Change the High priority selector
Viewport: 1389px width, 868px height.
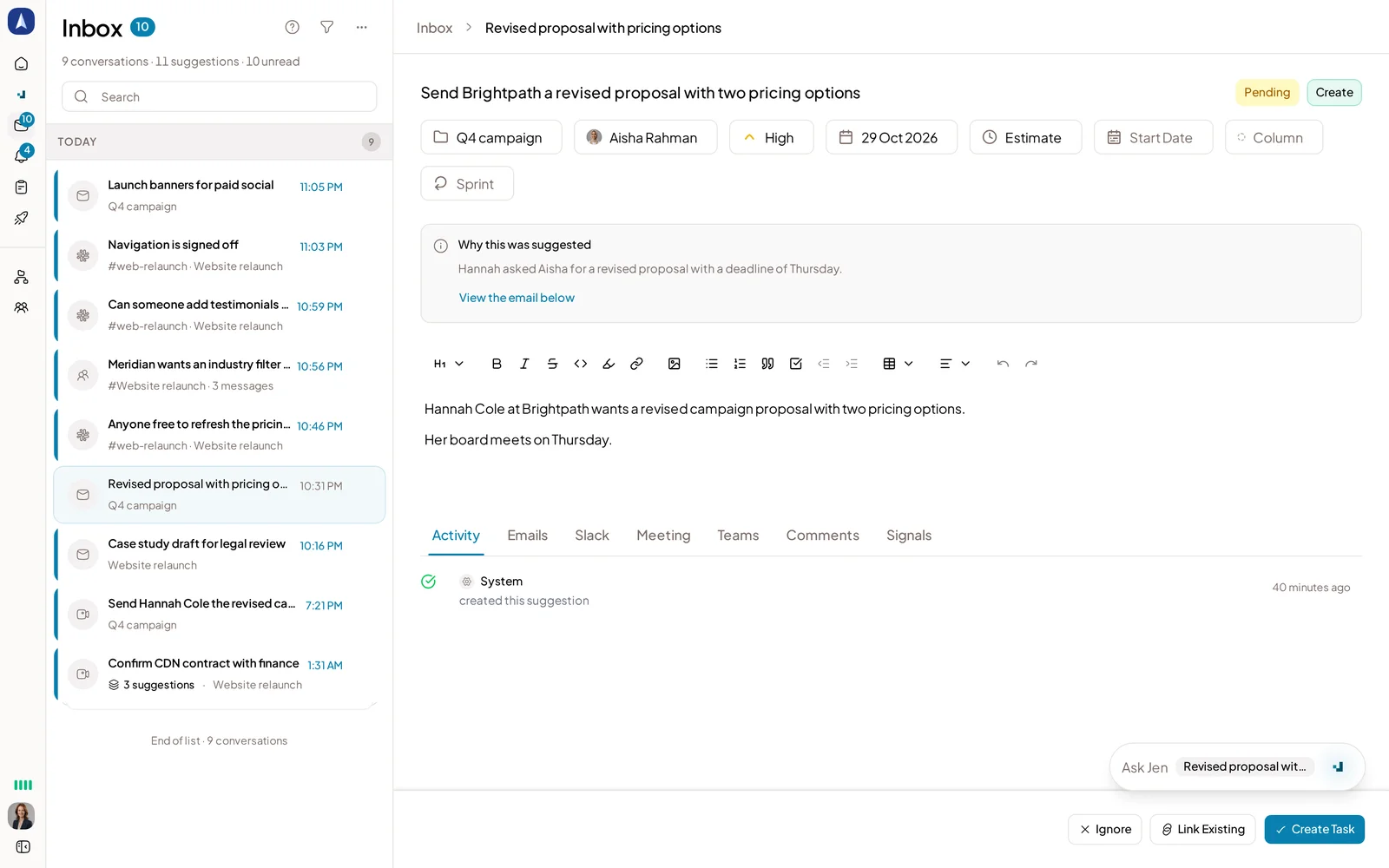pos(772,137)
